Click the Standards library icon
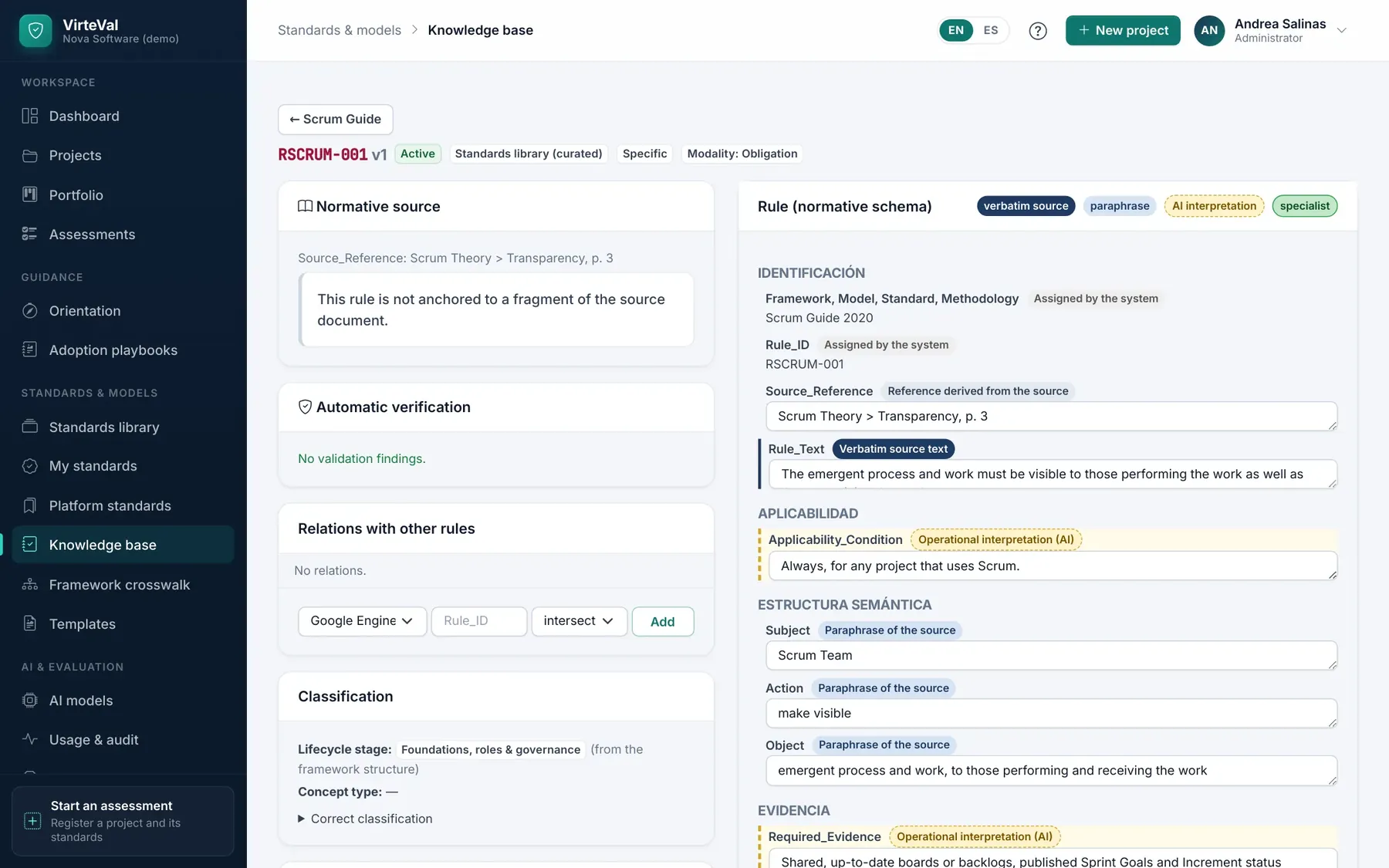The width and height of the screenshot is (1389, 868). point(30,427)
